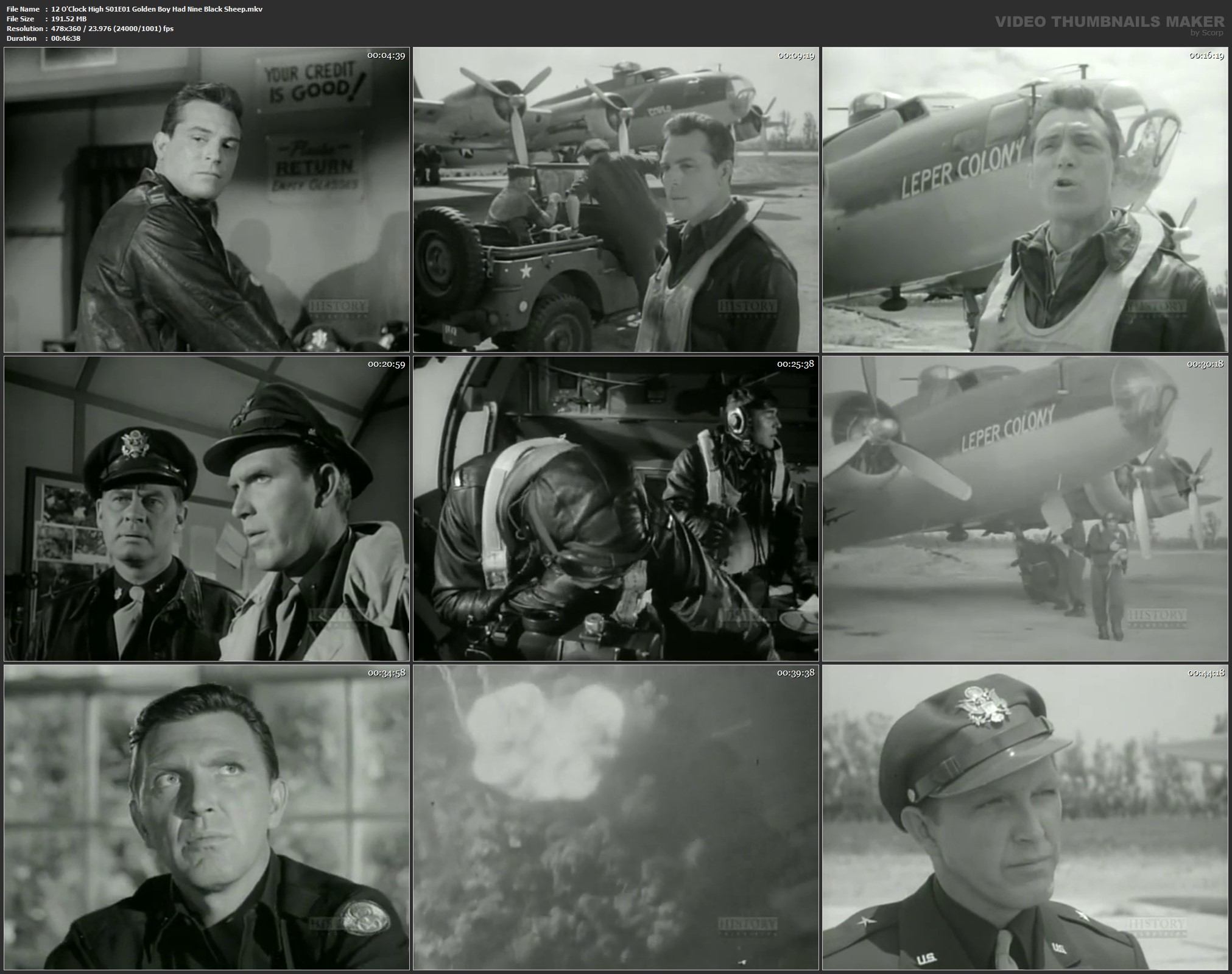Select the 00:39:38 explosion thumbnail
This screenshot has height=974, width=1232.
coord(616,817)
